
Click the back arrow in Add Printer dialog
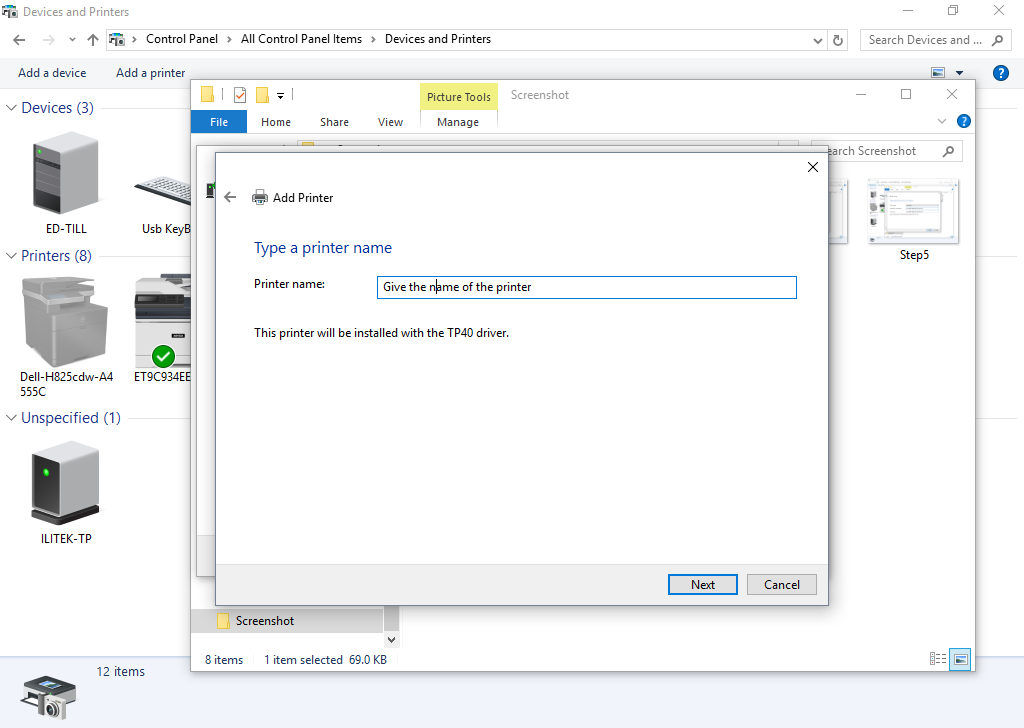click(230, 197)
